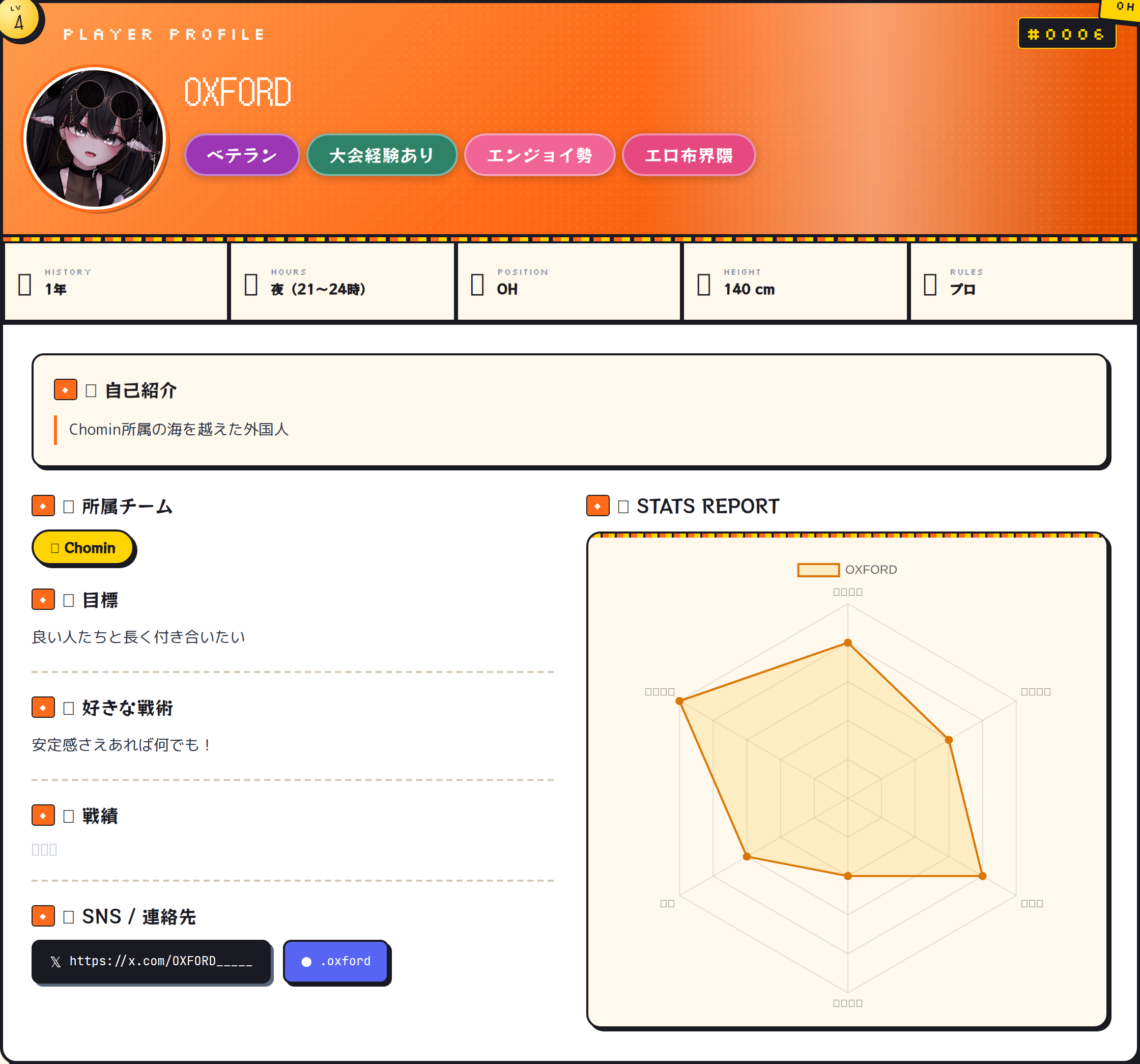Toggle the OXFORD legend swatch in radar chart
Viewport: 1140px width, 1064px height.
818,570
